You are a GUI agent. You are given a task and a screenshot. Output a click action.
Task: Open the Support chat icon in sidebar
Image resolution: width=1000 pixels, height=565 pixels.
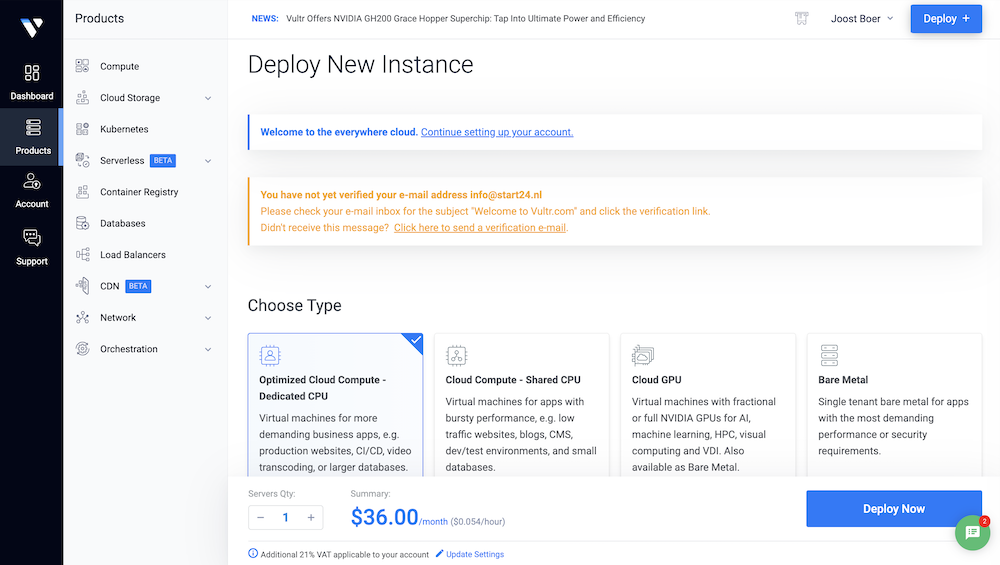click(32, 238)
